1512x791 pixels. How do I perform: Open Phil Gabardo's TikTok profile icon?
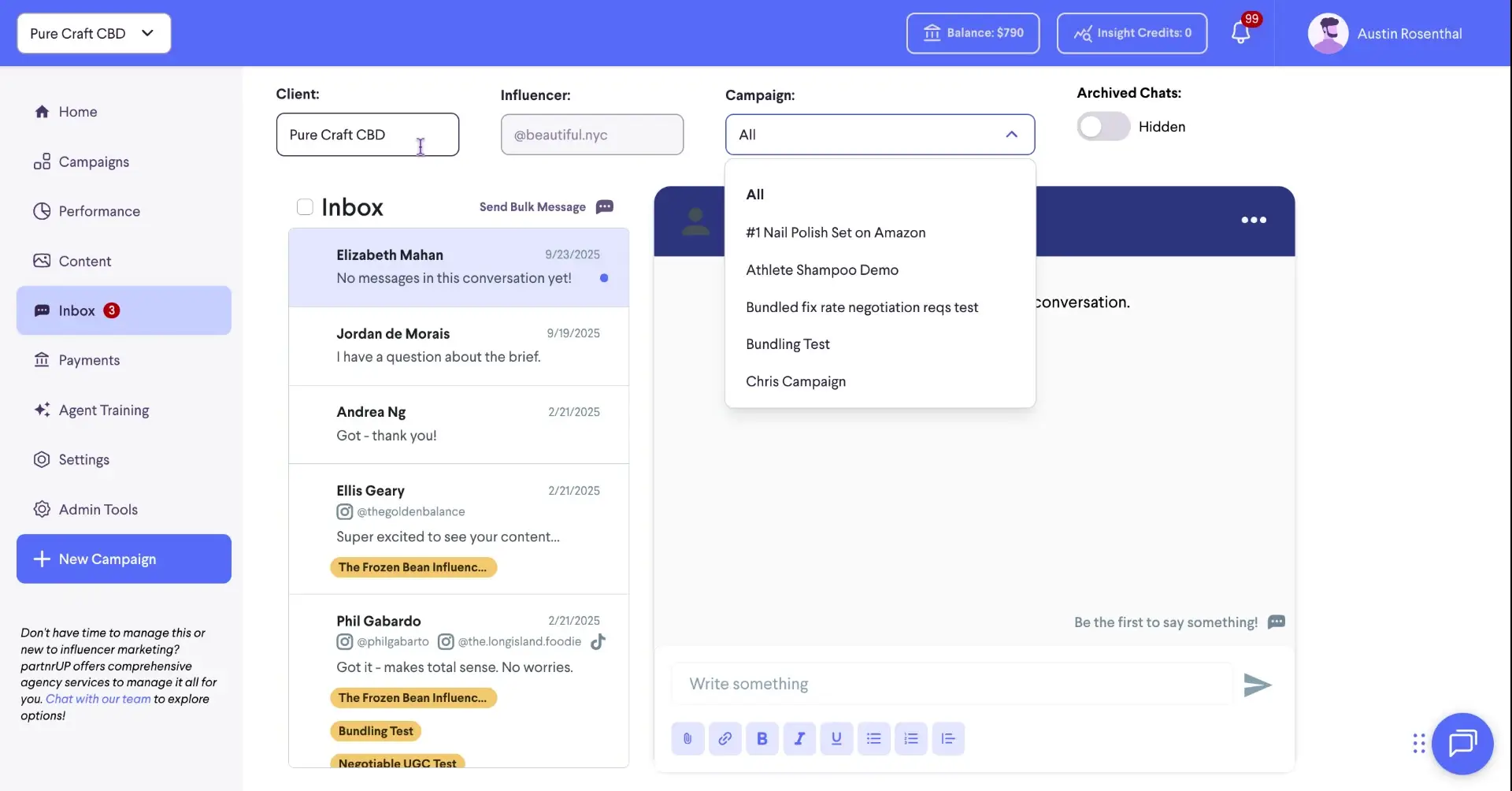(598, 641)
